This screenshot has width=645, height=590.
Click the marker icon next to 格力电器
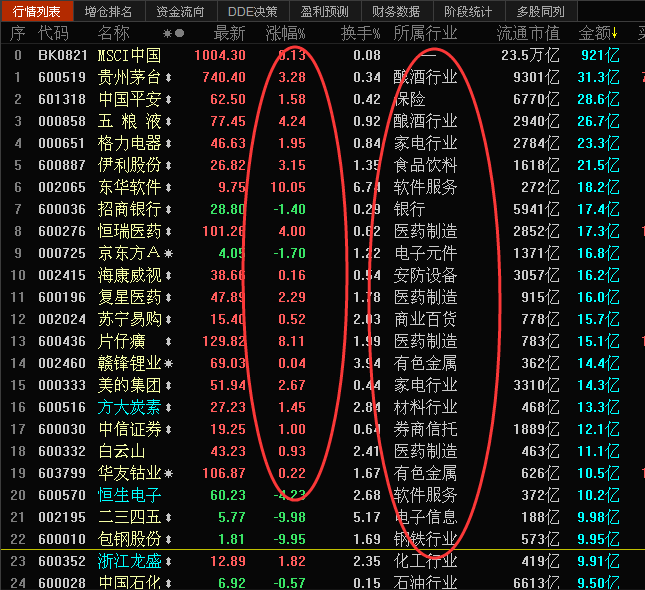click(x=168, y=143)
